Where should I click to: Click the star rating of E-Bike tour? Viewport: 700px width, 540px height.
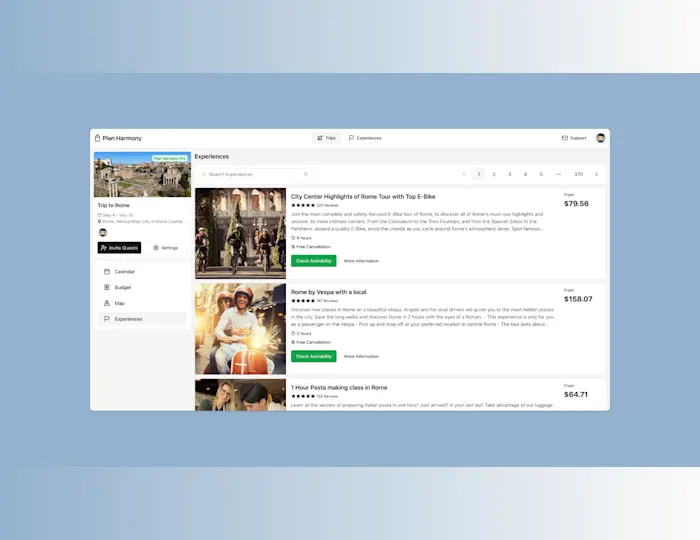point(303,205)
